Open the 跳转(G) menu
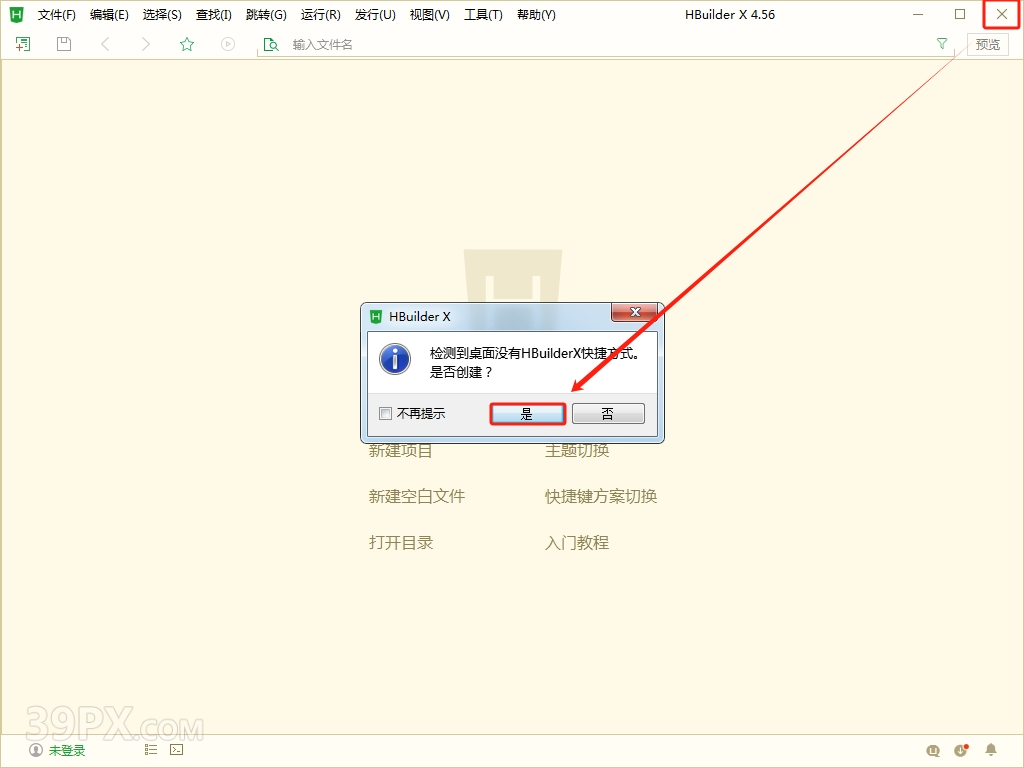Image resolution: width=1024 pixels, height=768 pixels. pyautogui.click(x=266, y=15)
